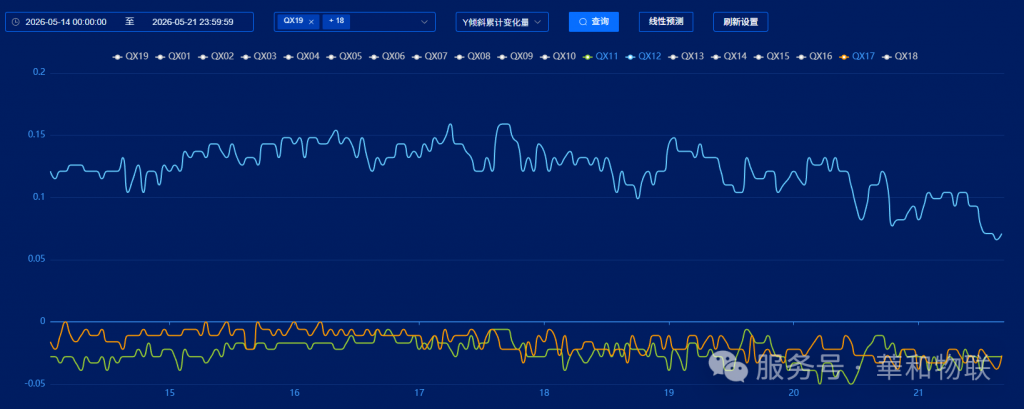This screenshot has height=409, width=1024.
Task: Show the QX10 series legend item
Action: 557,57
